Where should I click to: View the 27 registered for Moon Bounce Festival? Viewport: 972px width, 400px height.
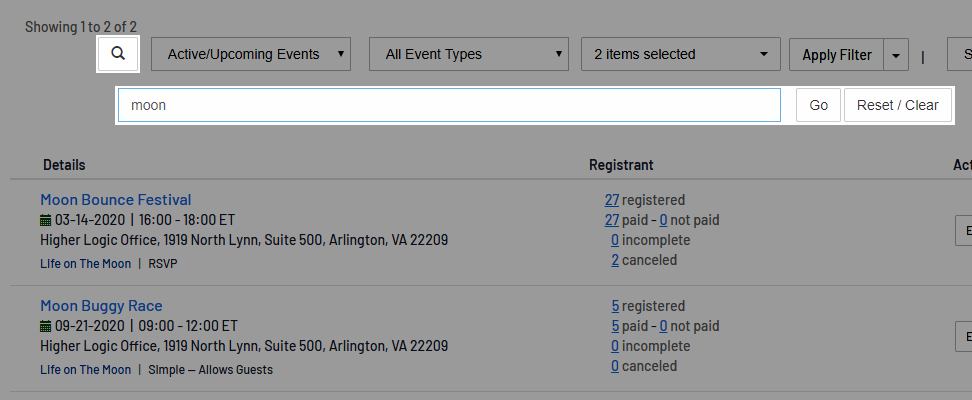point(612,200)
